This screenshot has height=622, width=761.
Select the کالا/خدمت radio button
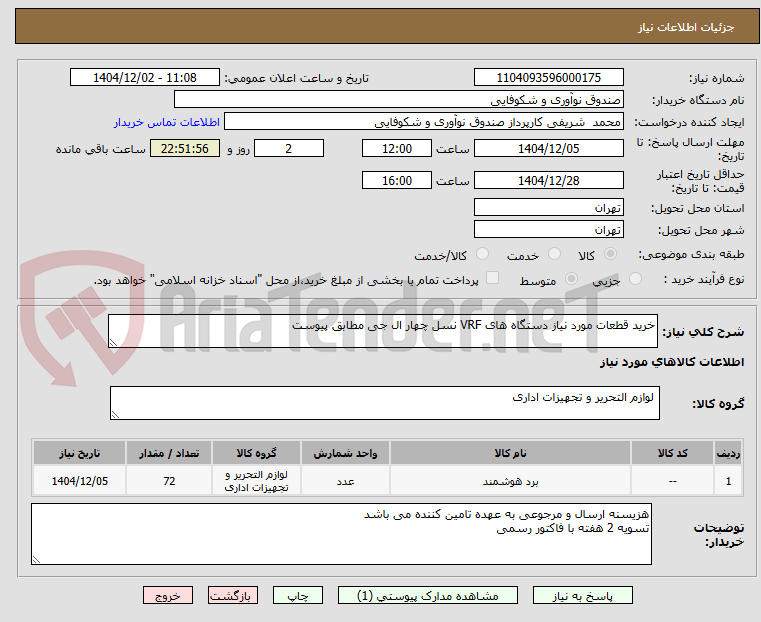pos(482,254)
